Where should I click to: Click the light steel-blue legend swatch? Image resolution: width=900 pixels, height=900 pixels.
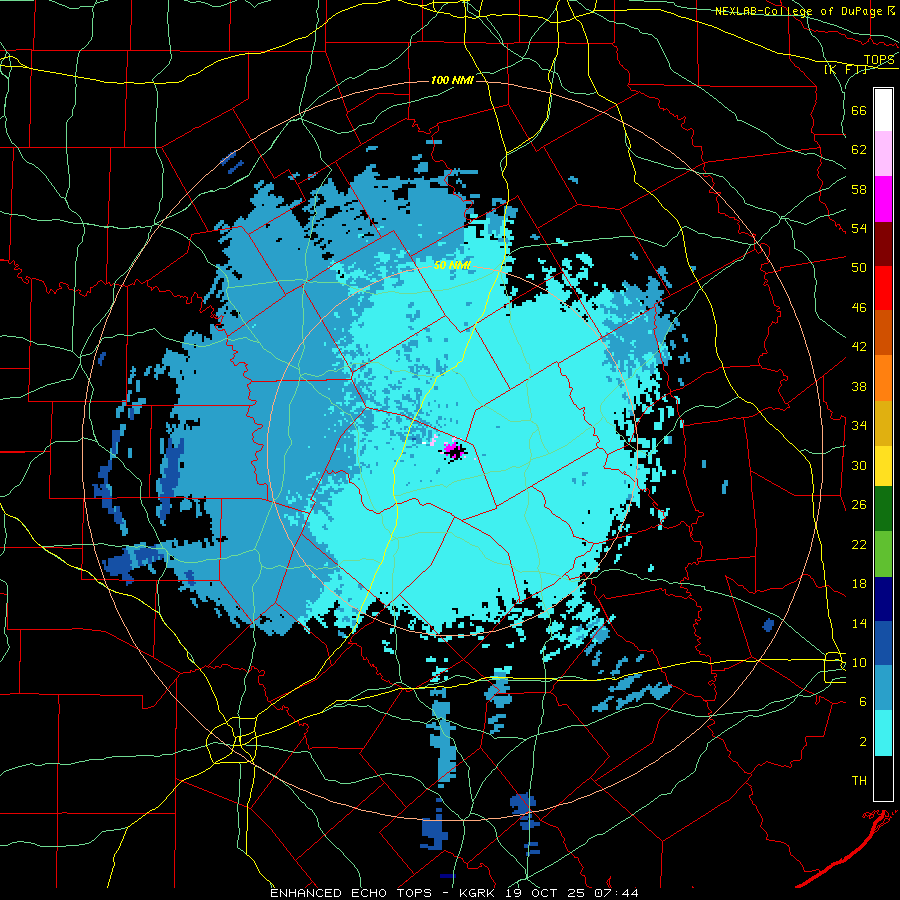click(x=883, y=688)
